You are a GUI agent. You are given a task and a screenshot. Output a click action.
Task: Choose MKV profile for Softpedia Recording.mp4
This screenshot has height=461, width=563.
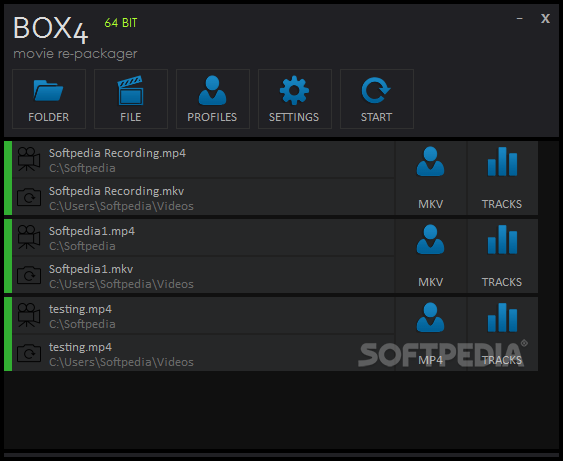[x=431, y=178]
